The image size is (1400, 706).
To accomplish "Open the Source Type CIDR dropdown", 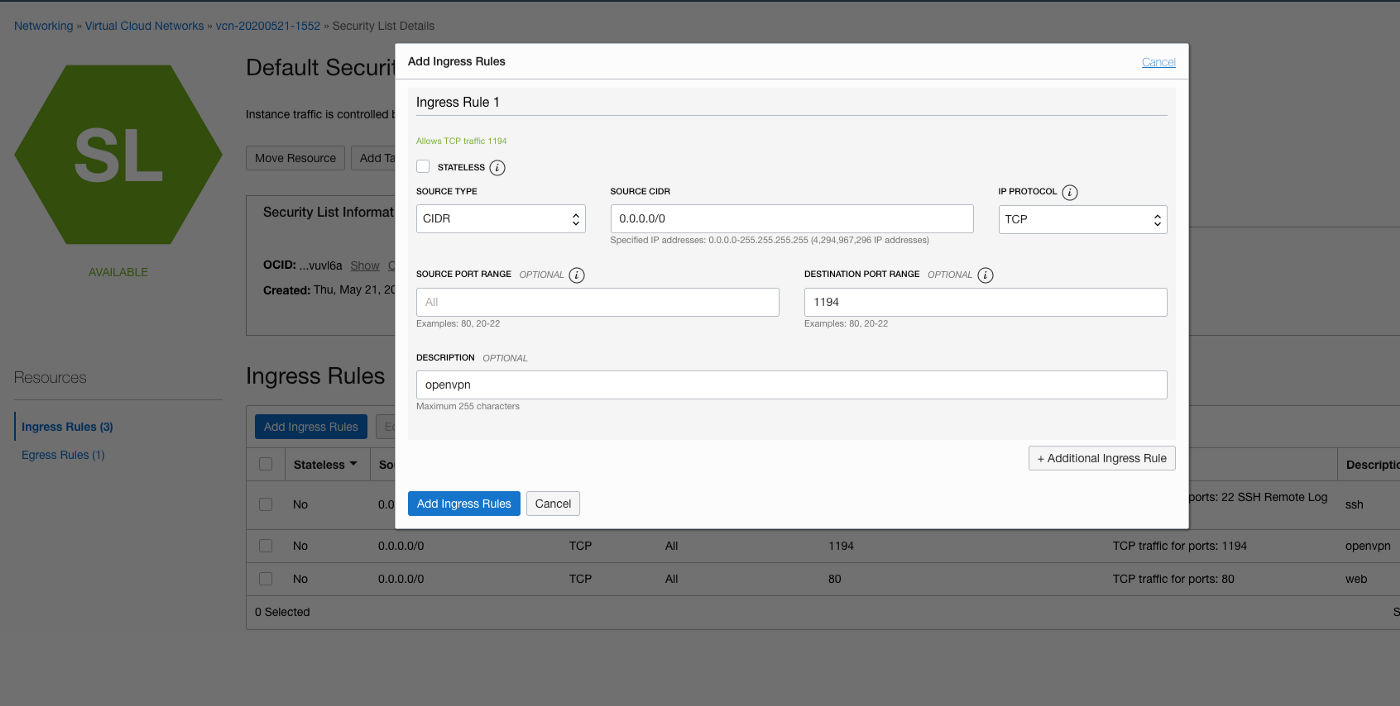I will (x=501, y=218).
